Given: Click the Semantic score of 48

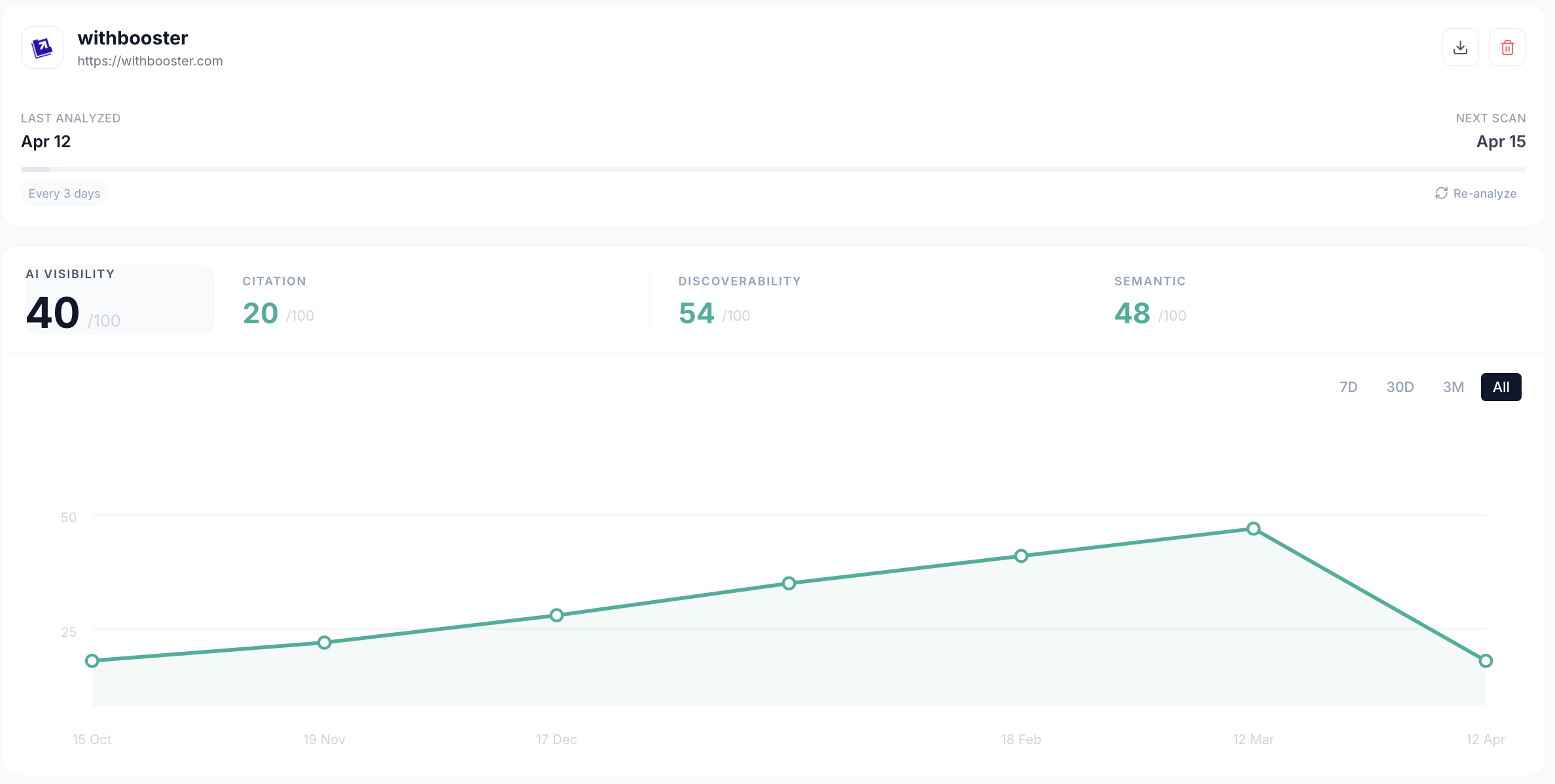Looking at the screenshot, I should tap(1132, 313).
